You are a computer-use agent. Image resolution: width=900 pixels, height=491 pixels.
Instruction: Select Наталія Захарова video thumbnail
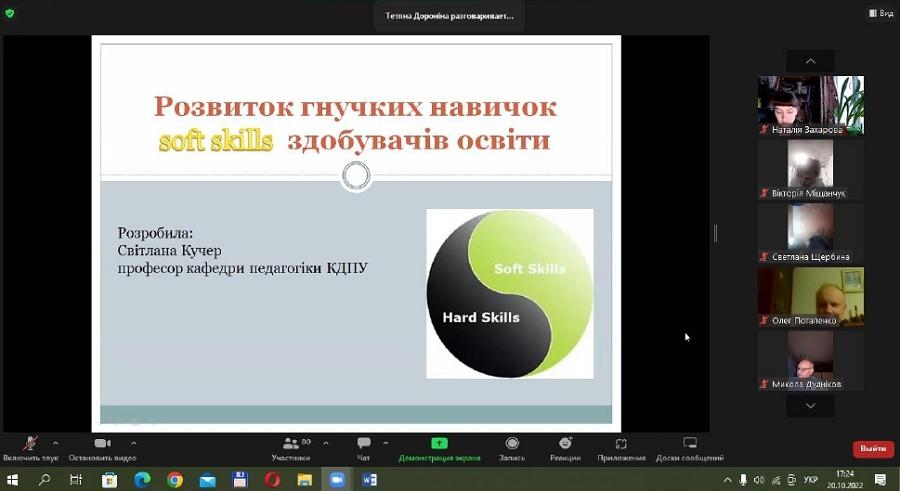pyautogui.click(x=810, y=105)
